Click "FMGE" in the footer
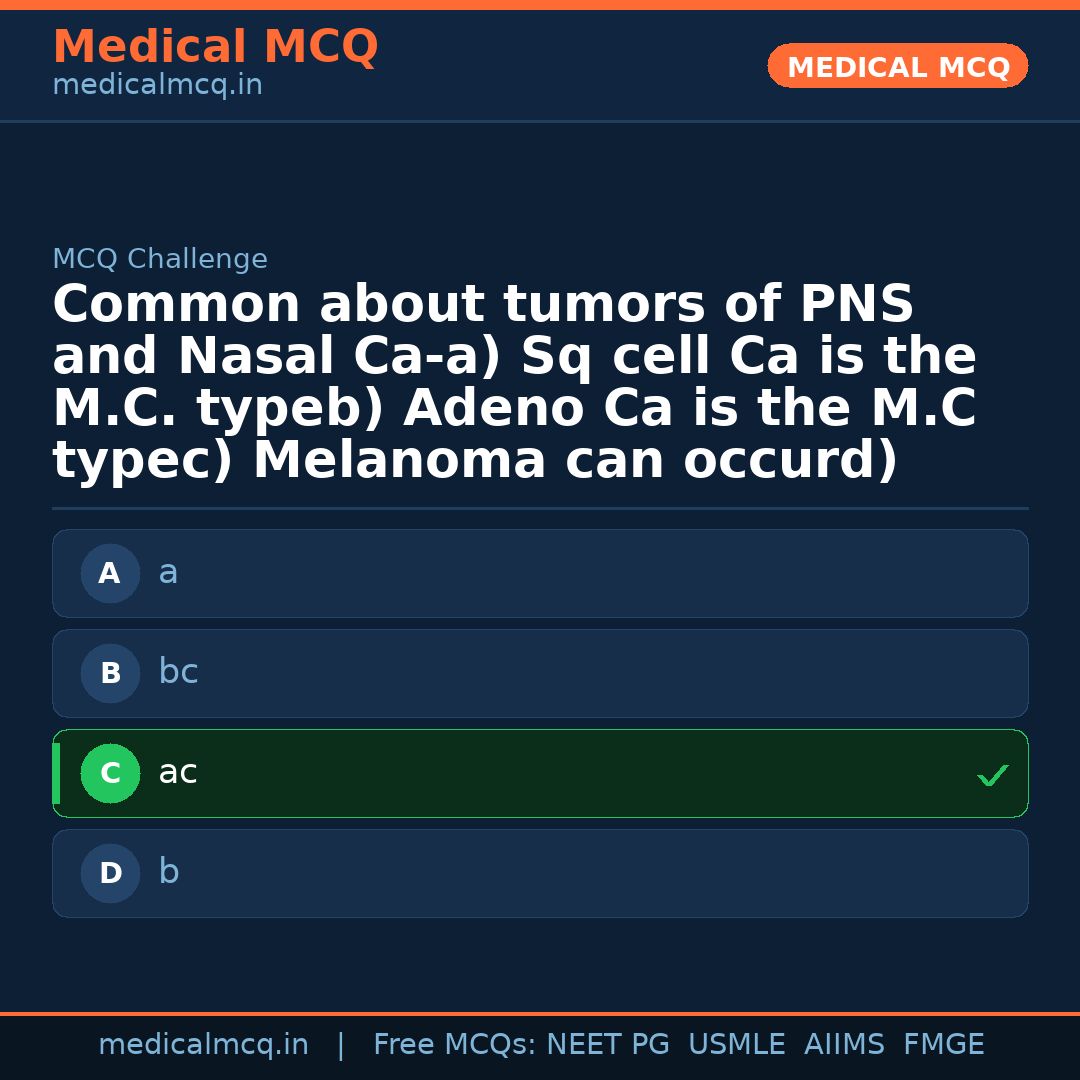 (x=943, y=1045)
